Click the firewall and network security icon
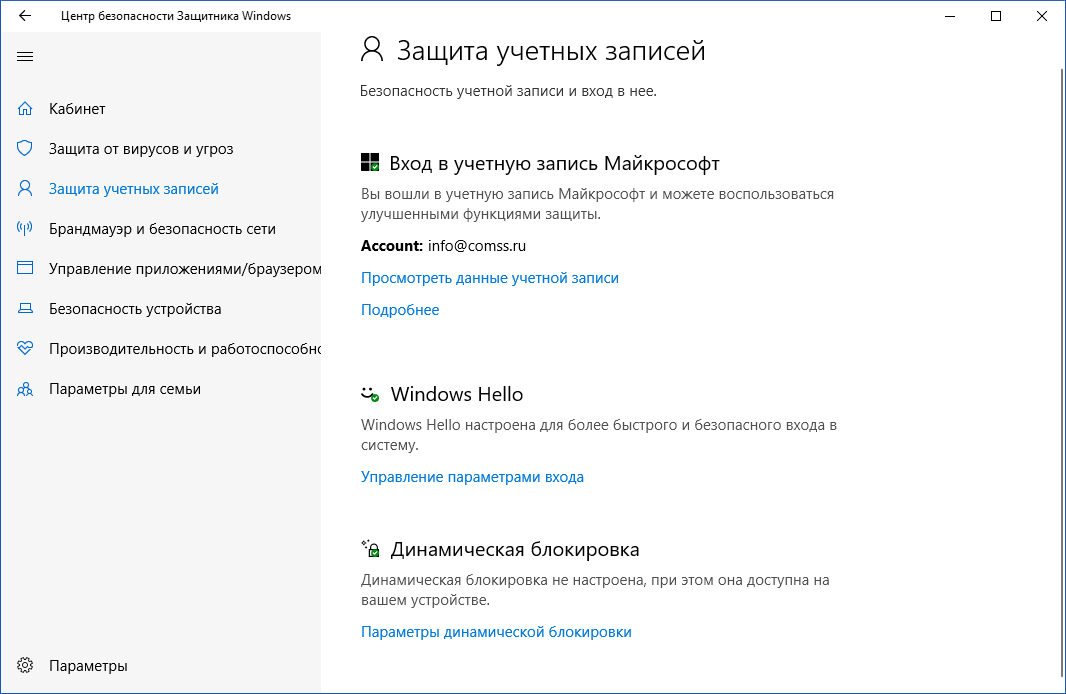 24,228
